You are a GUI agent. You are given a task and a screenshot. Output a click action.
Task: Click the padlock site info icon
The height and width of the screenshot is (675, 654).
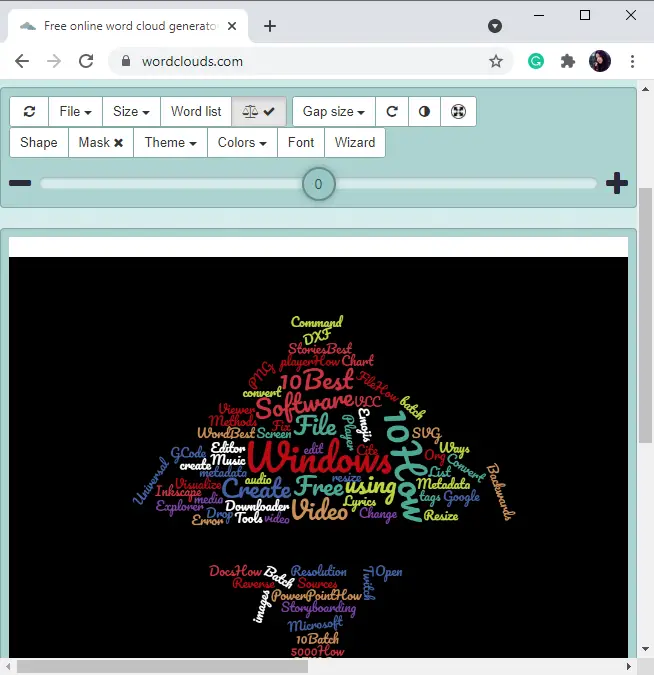[x=126, y=61]
